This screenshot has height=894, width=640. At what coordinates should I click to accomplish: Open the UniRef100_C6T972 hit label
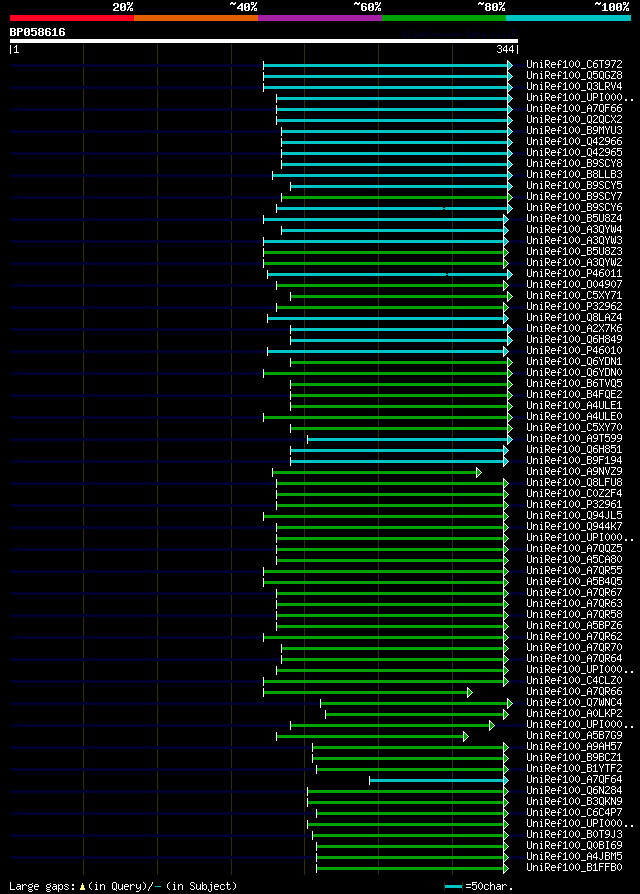coord(574,64)
